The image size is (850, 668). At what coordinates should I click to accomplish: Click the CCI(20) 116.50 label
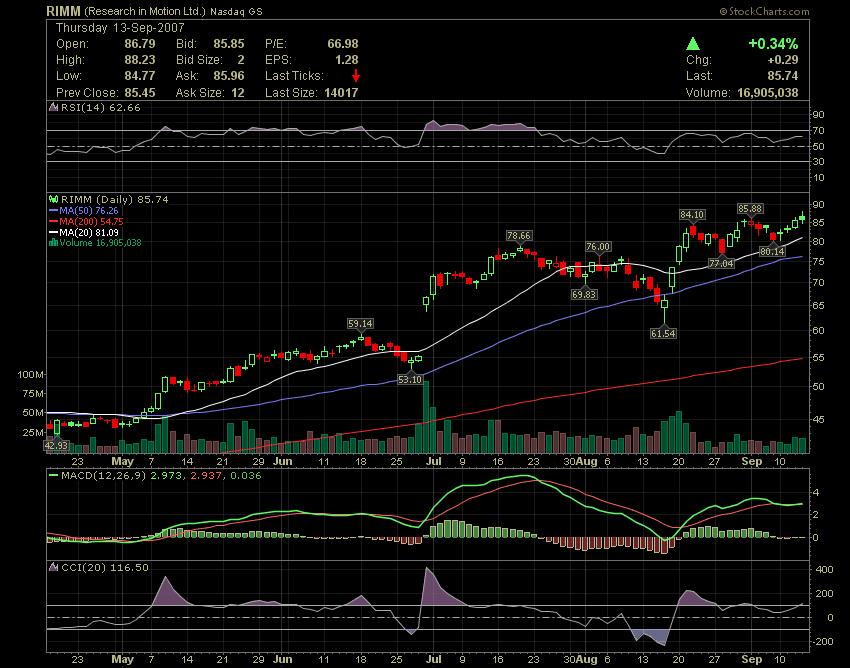[x=105, y=568]
